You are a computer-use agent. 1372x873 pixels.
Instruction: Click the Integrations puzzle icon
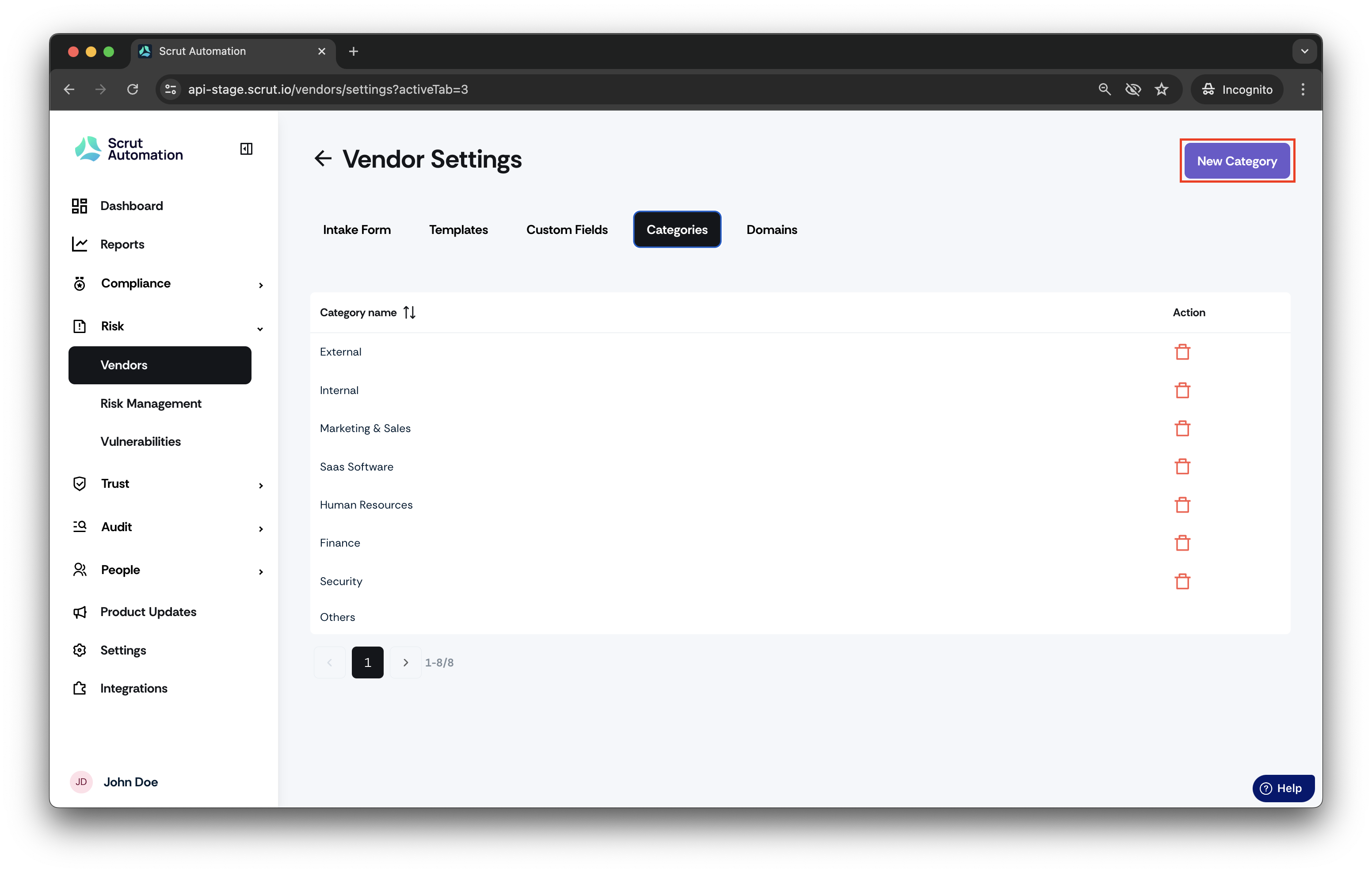coord(80,688)
